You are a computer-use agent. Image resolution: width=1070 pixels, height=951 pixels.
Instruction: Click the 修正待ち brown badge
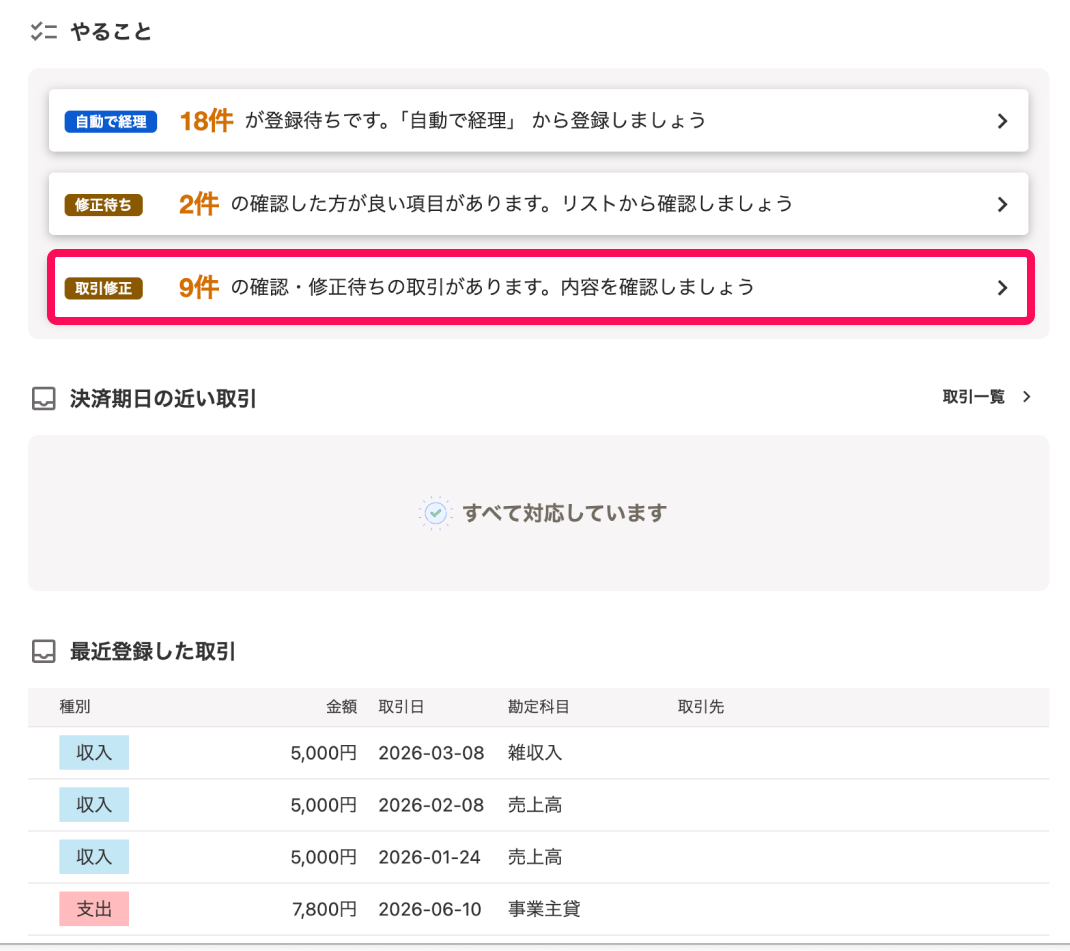click(104, 205)
